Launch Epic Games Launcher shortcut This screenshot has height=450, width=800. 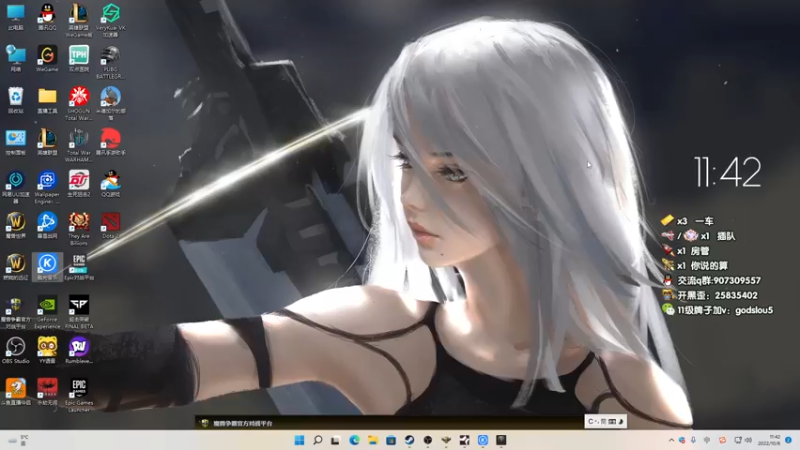(79, 395)
